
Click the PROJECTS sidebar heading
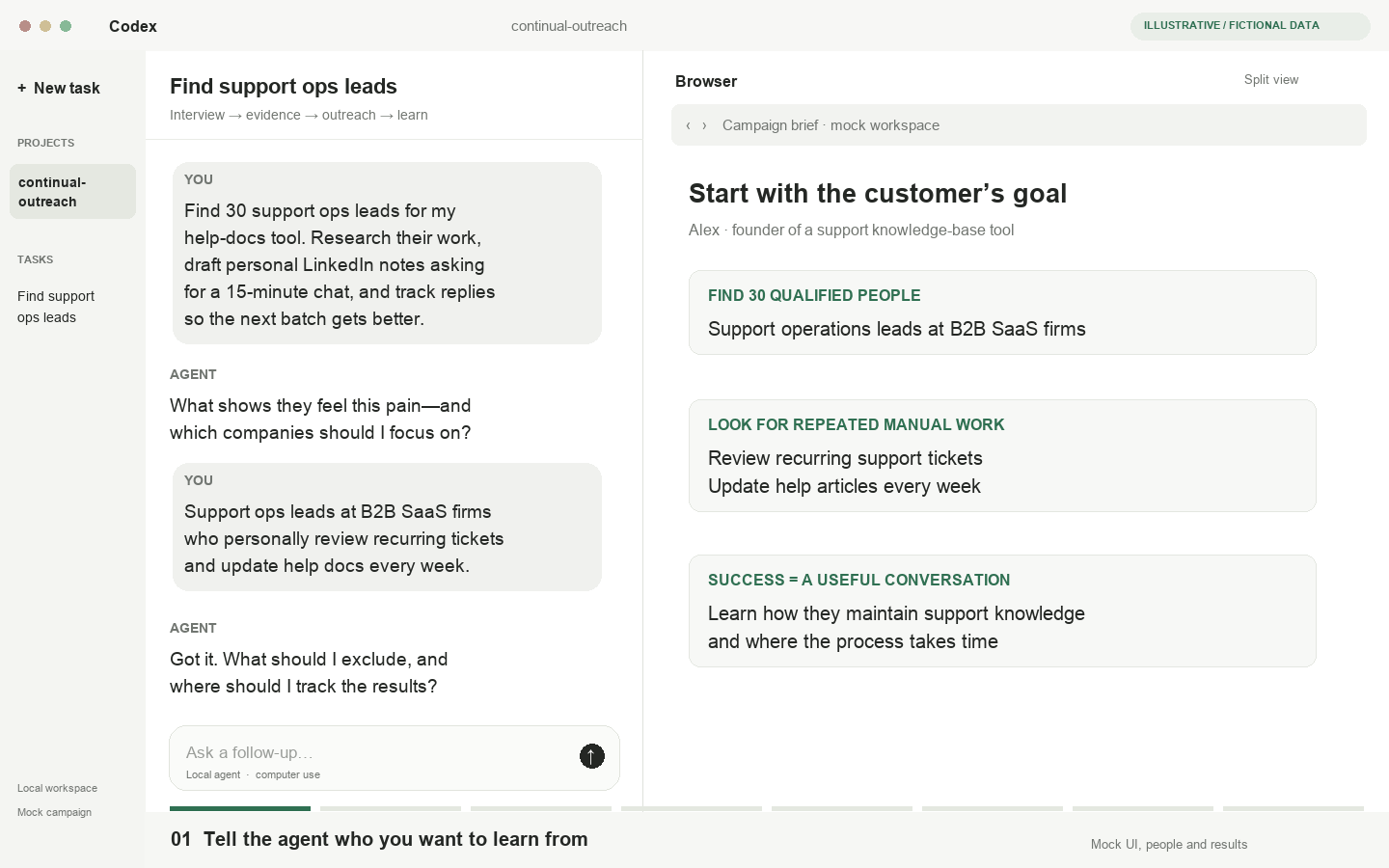(45, 143)
